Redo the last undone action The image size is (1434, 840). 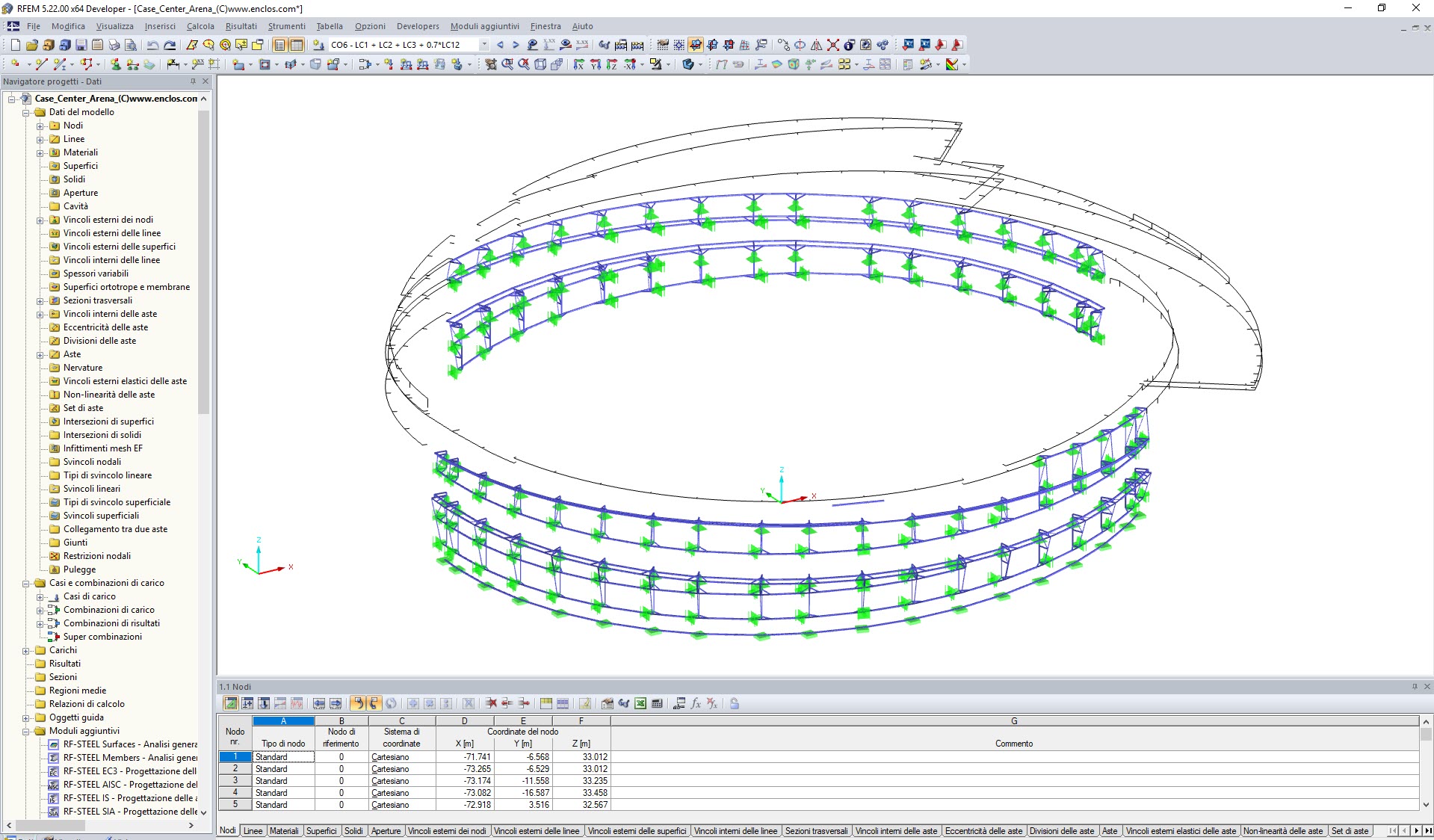click(170, 45)
